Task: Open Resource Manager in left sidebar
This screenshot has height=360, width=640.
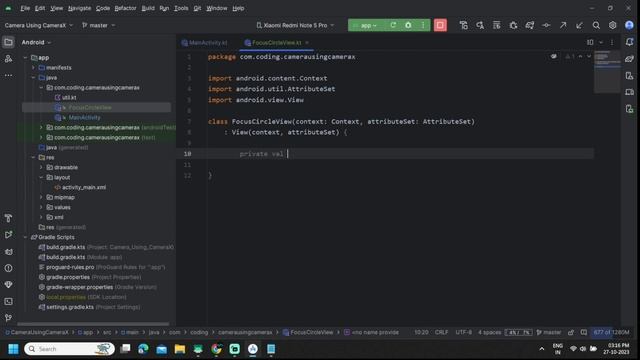Action: [8, 59]
